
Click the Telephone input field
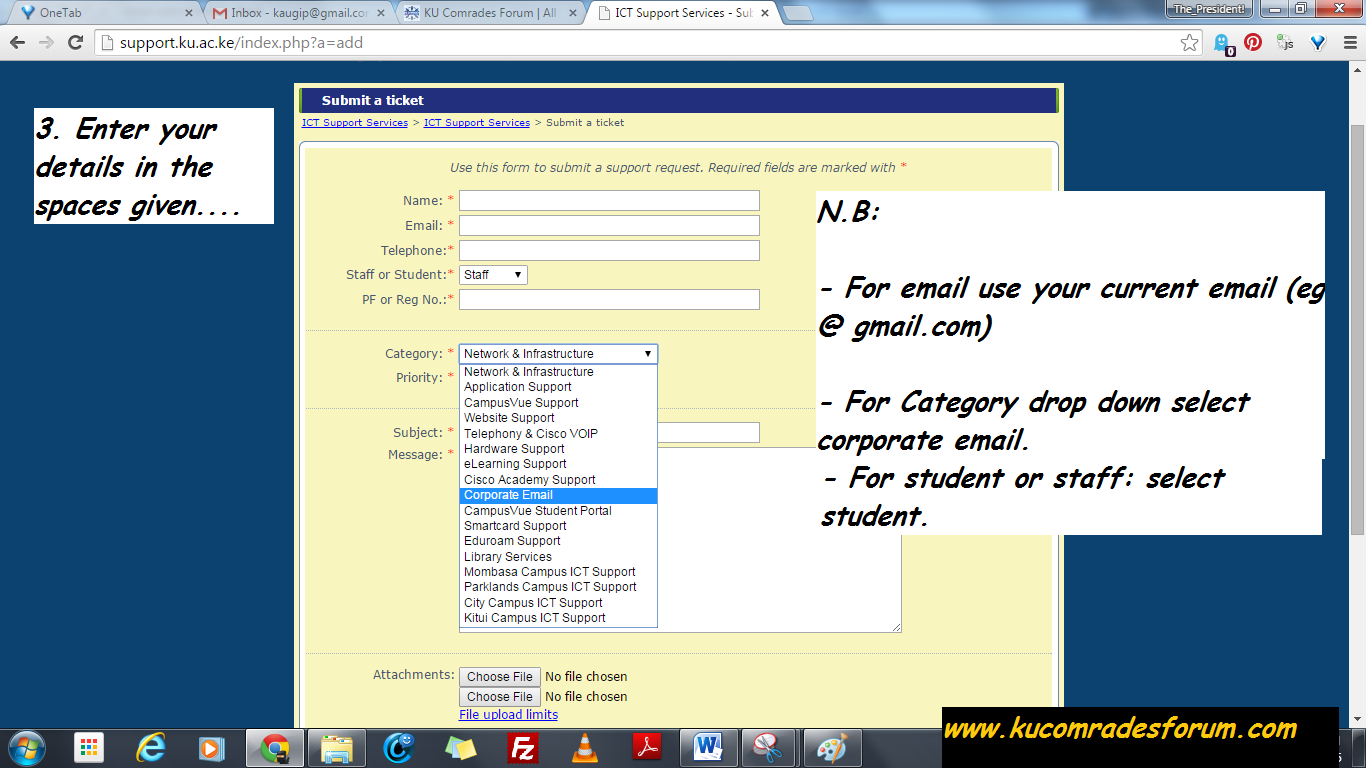click(609, 251)
